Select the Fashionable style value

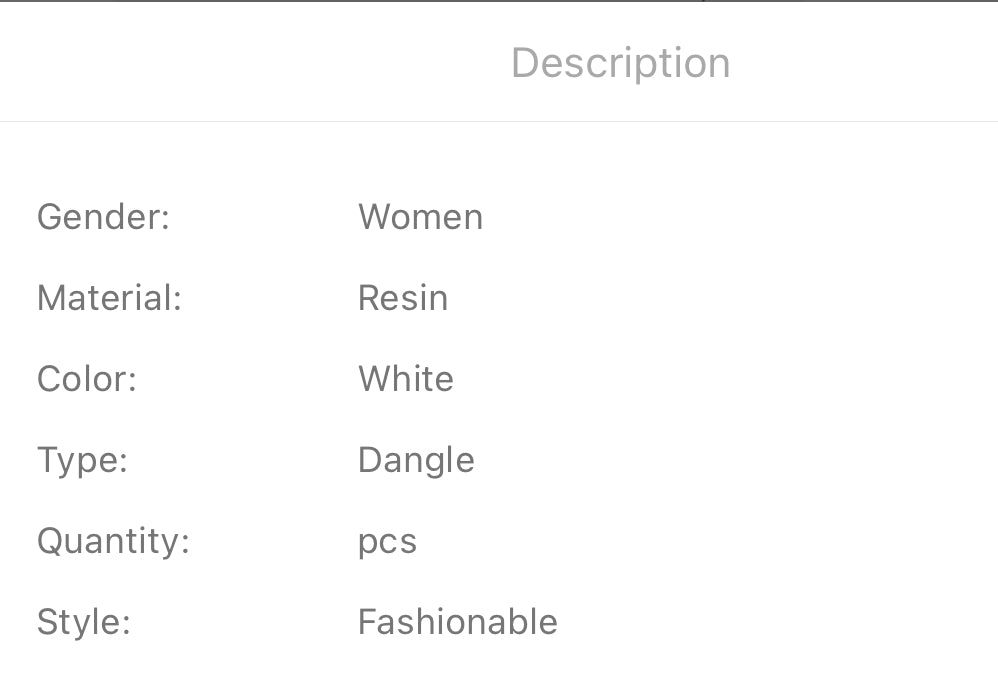pyautogui.click(x=458, y=622)
